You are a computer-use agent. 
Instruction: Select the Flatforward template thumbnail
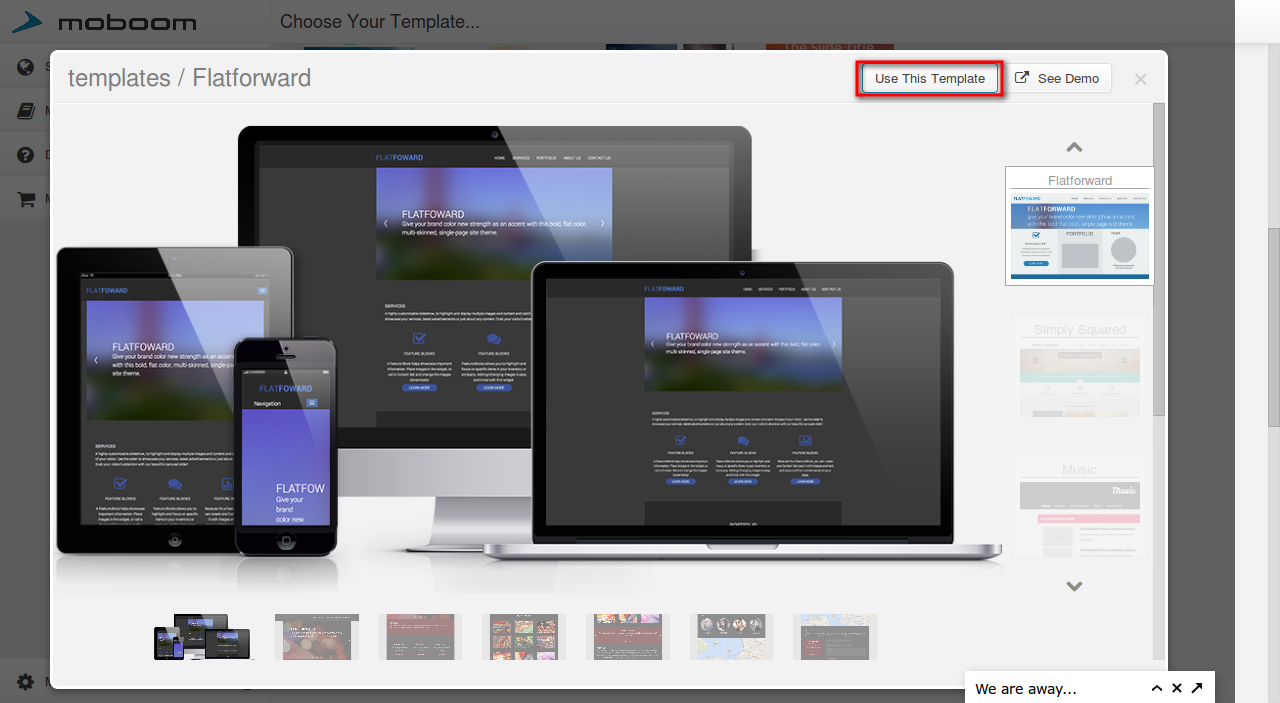[x=1079, y=226]
